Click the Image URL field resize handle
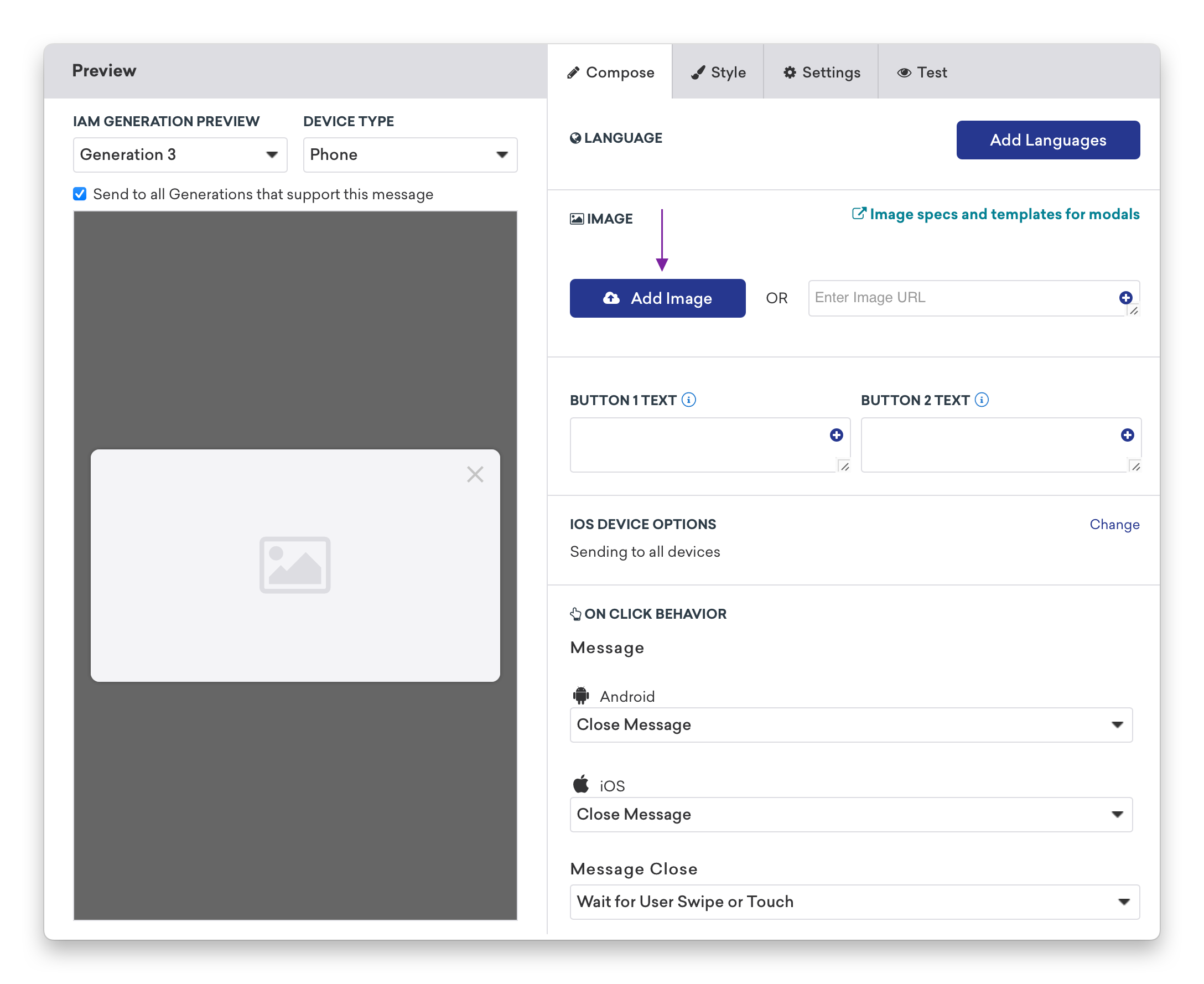 [x=1134, y=310]
